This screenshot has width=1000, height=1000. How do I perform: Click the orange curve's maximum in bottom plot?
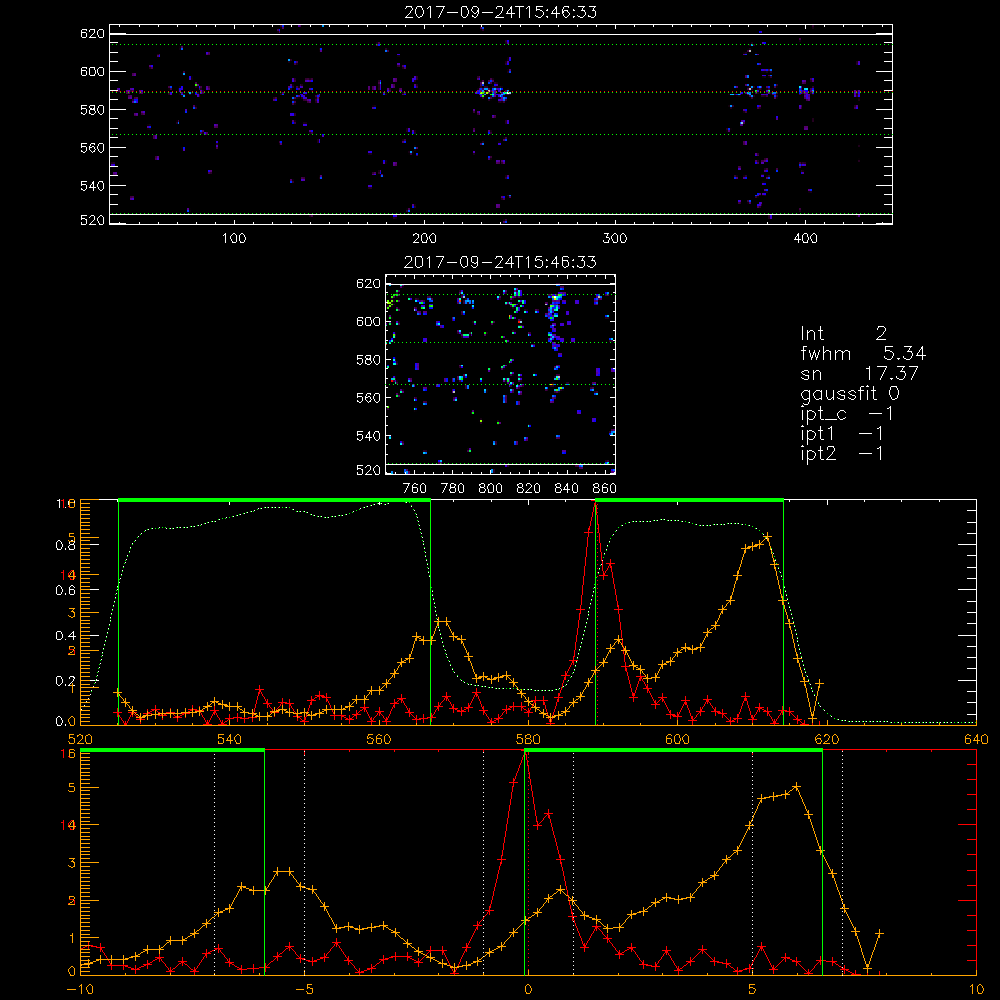[x=797, y=787]
